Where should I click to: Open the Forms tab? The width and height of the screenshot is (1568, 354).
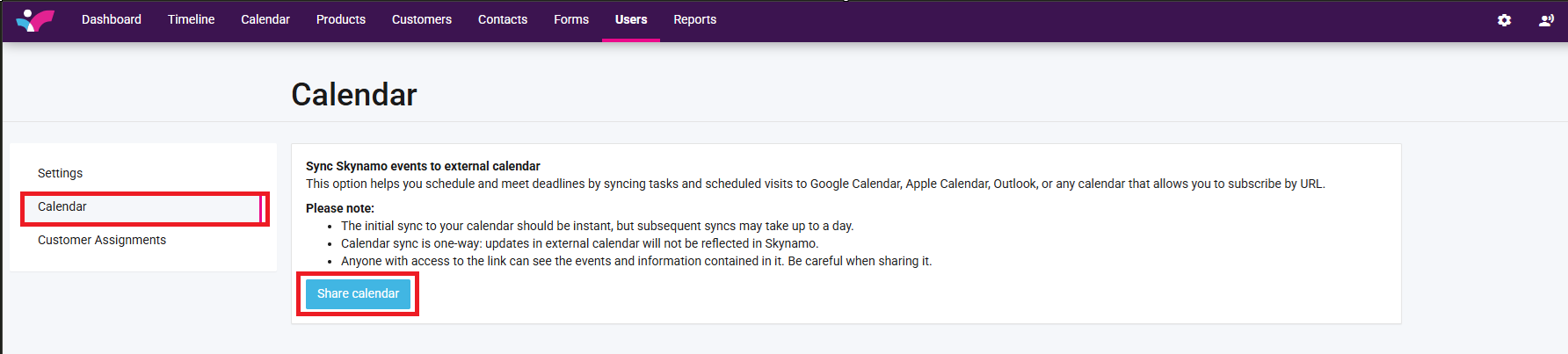coord(570,19)
